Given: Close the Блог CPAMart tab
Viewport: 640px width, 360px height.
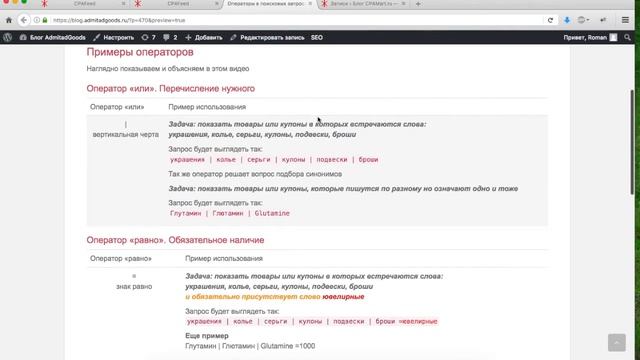Looking at the screenshot, I should 403,4.
